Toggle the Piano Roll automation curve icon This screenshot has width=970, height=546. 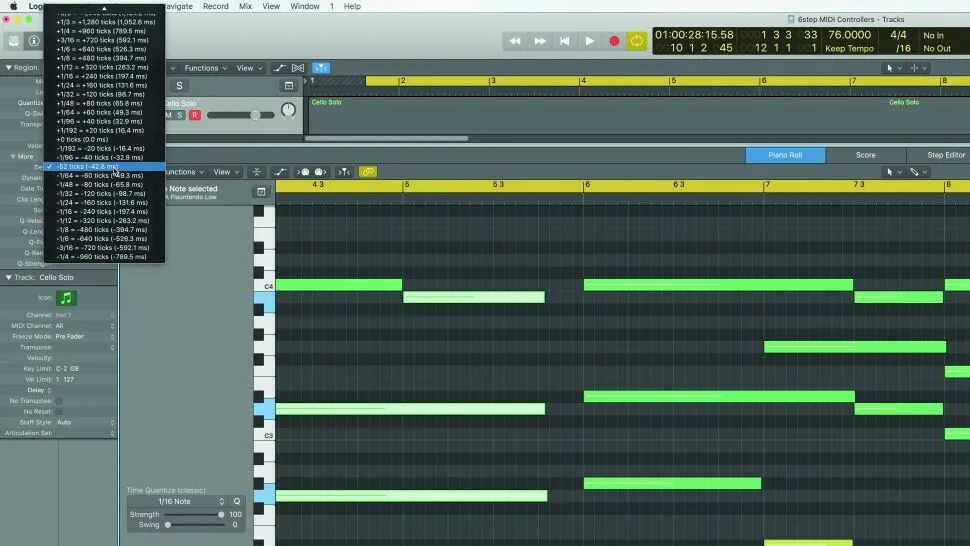[280, 172]
